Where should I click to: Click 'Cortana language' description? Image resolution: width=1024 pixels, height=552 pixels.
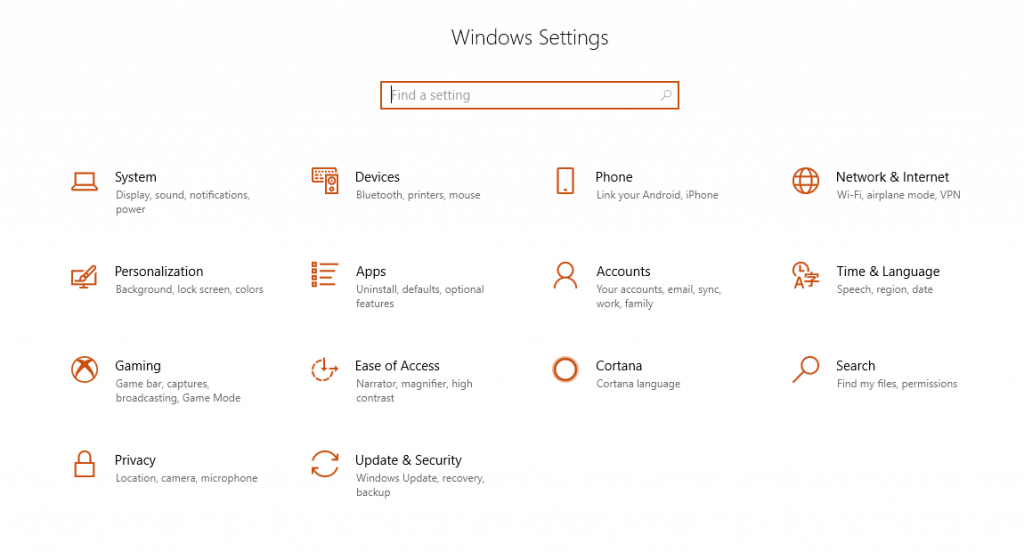(x=638, y=383)
